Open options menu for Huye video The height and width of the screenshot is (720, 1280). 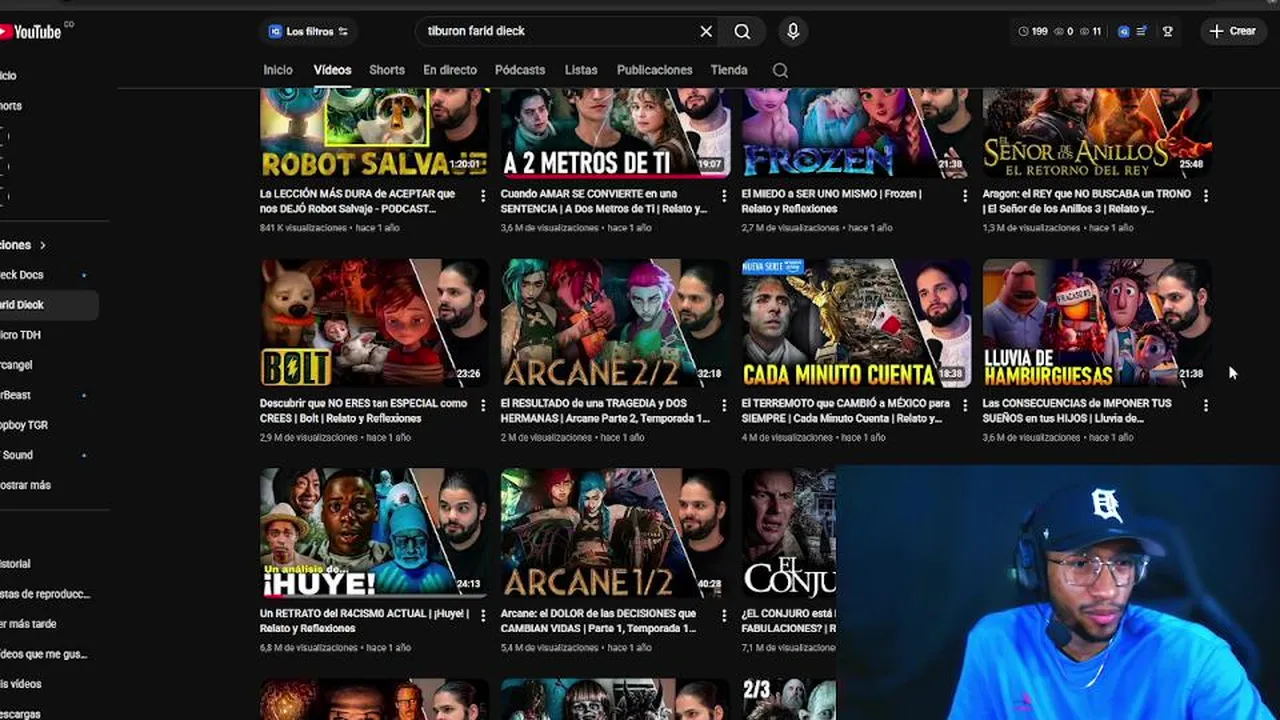click(x=483, y=616)
